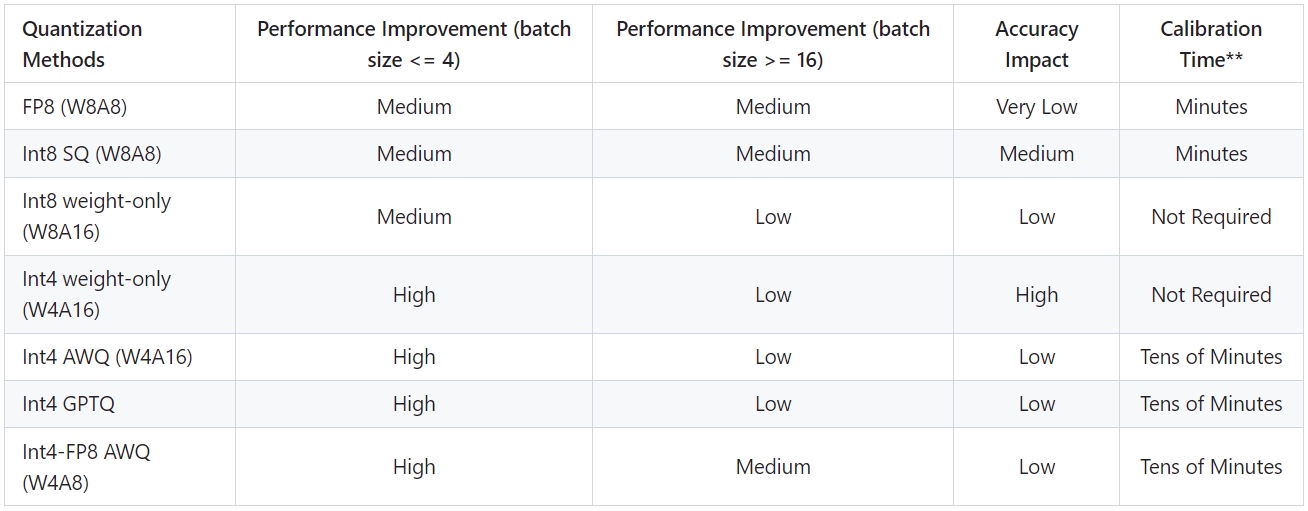The width and height of the screenshot is (1308, 511).
Task: Click Minutes calibration time for Int8 SQ
Action: (x=1211, y=154)
